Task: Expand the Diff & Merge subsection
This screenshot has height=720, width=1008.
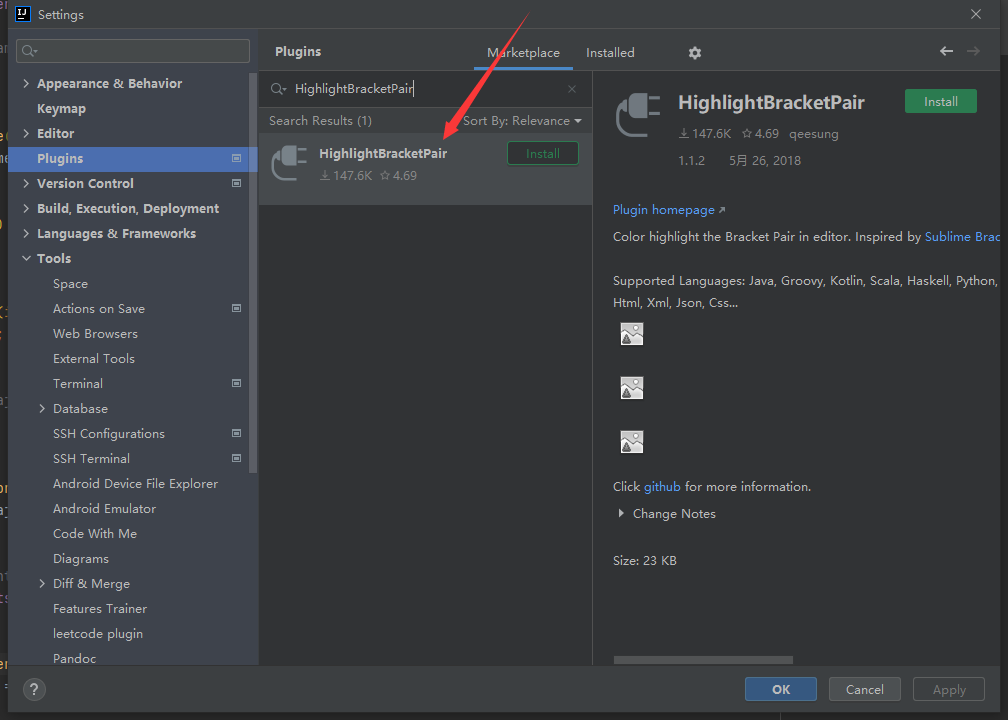Action: (x=42, y=584)
